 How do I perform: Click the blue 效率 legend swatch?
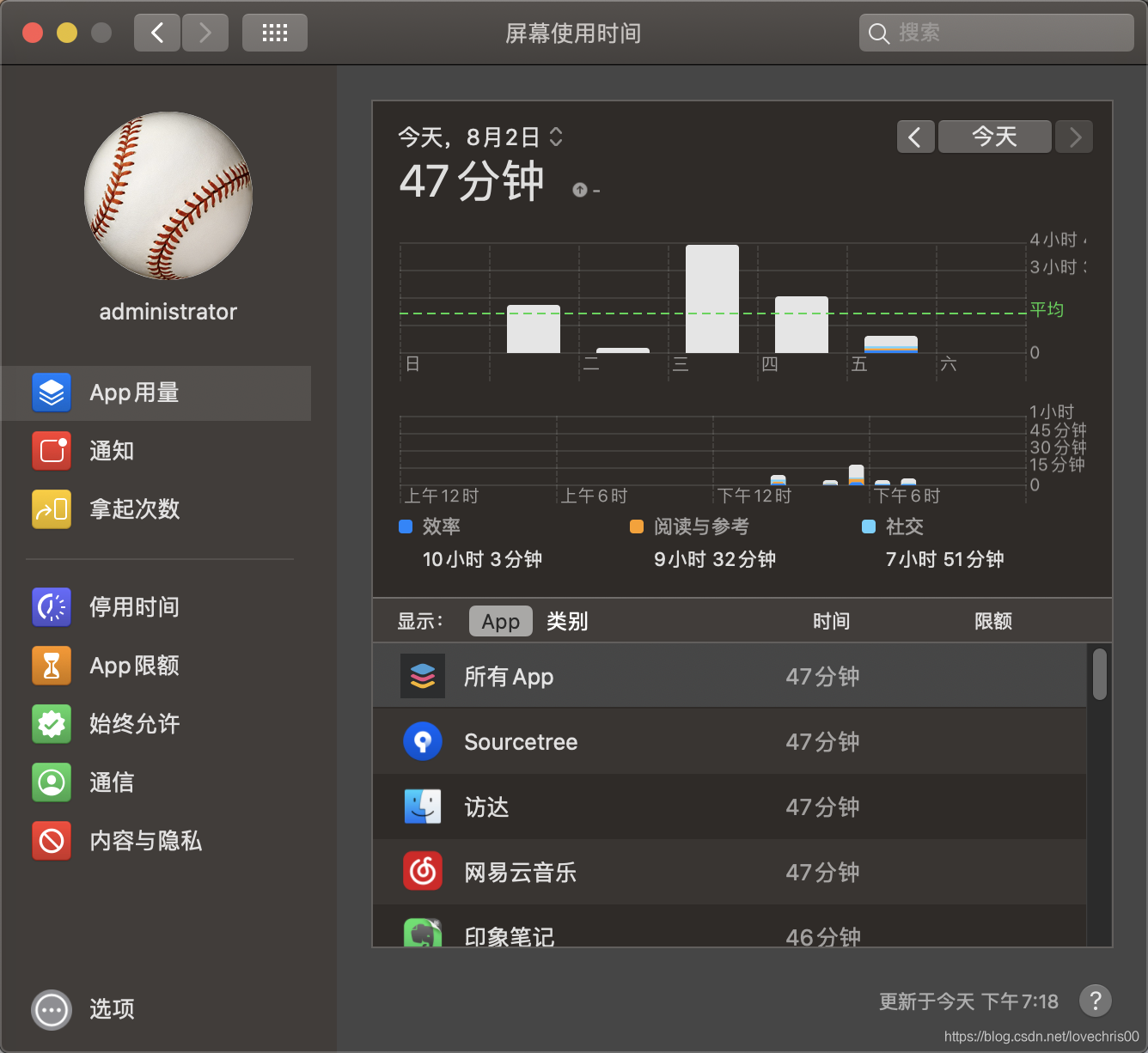click(x=406, y=526)
